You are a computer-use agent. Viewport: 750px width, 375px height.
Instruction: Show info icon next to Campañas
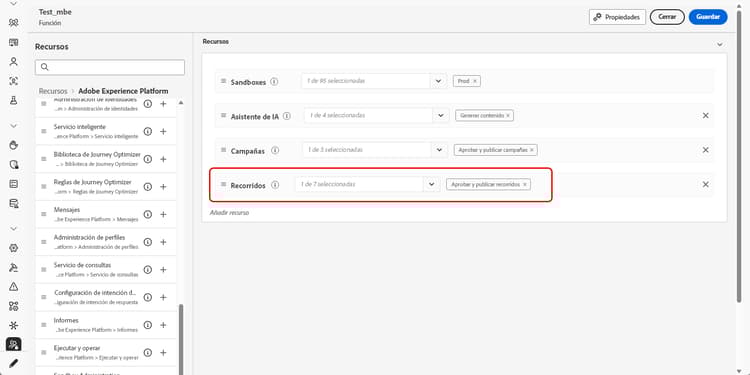point(275,150)
